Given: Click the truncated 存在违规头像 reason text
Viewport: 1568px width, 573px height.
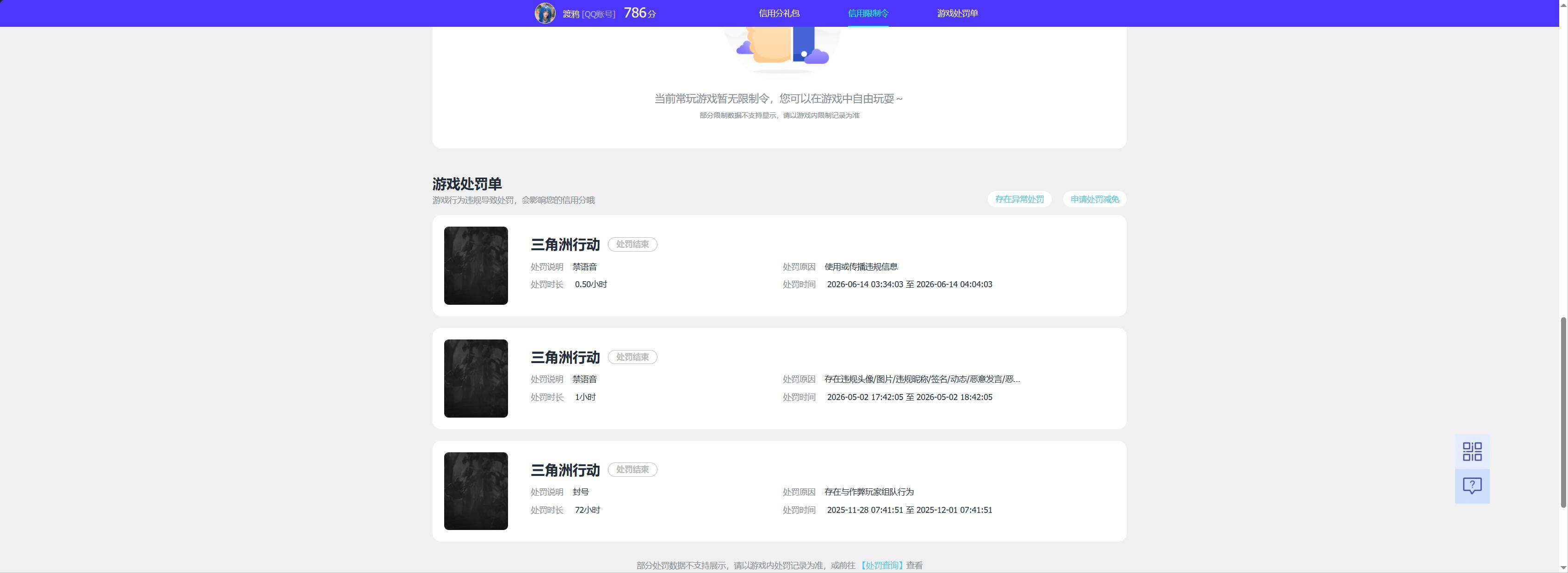Looking at the screenshot, I should [922, 379].
